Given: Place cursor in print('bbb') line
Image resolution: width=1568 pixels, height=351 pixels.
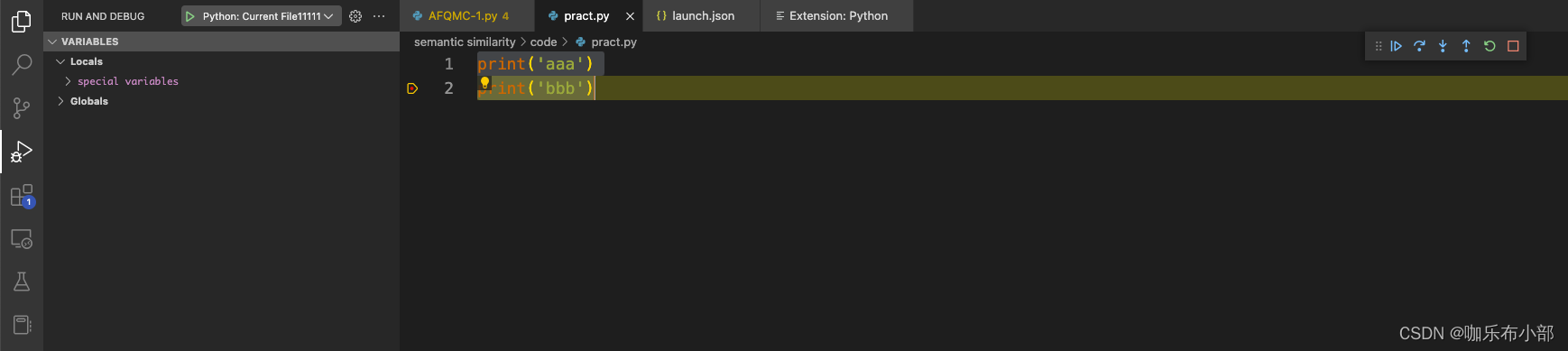Looking at the screenshot, I should [x=535, y=88].
